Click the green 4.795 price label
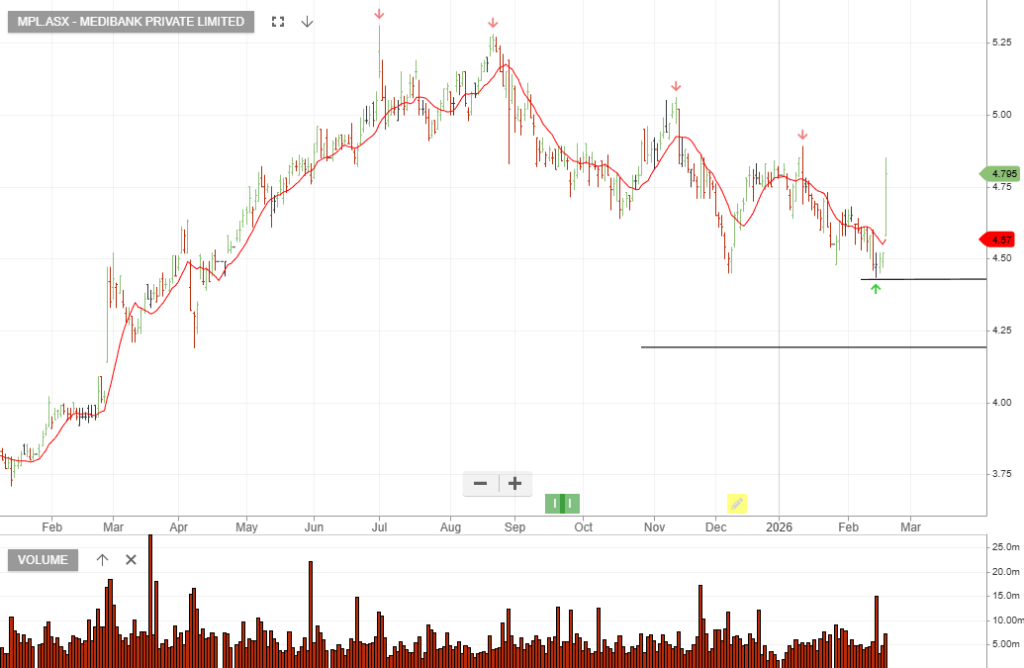The width and height of the screenshot is (1024, 668). pos(1000,174)
